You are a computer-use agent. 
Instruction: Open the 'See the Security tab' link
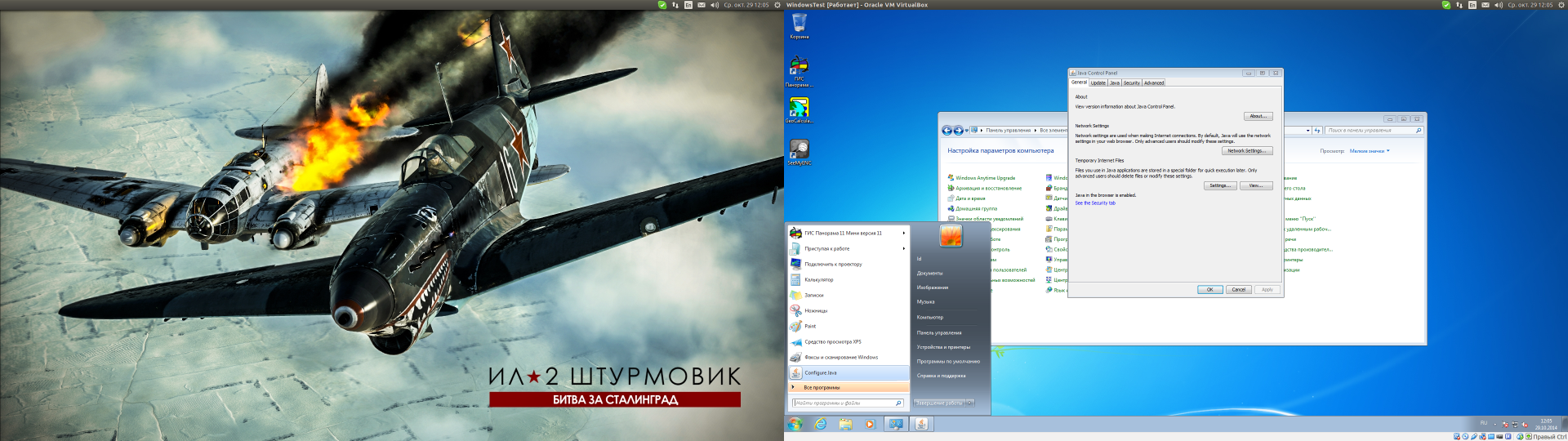(1095, 203)
